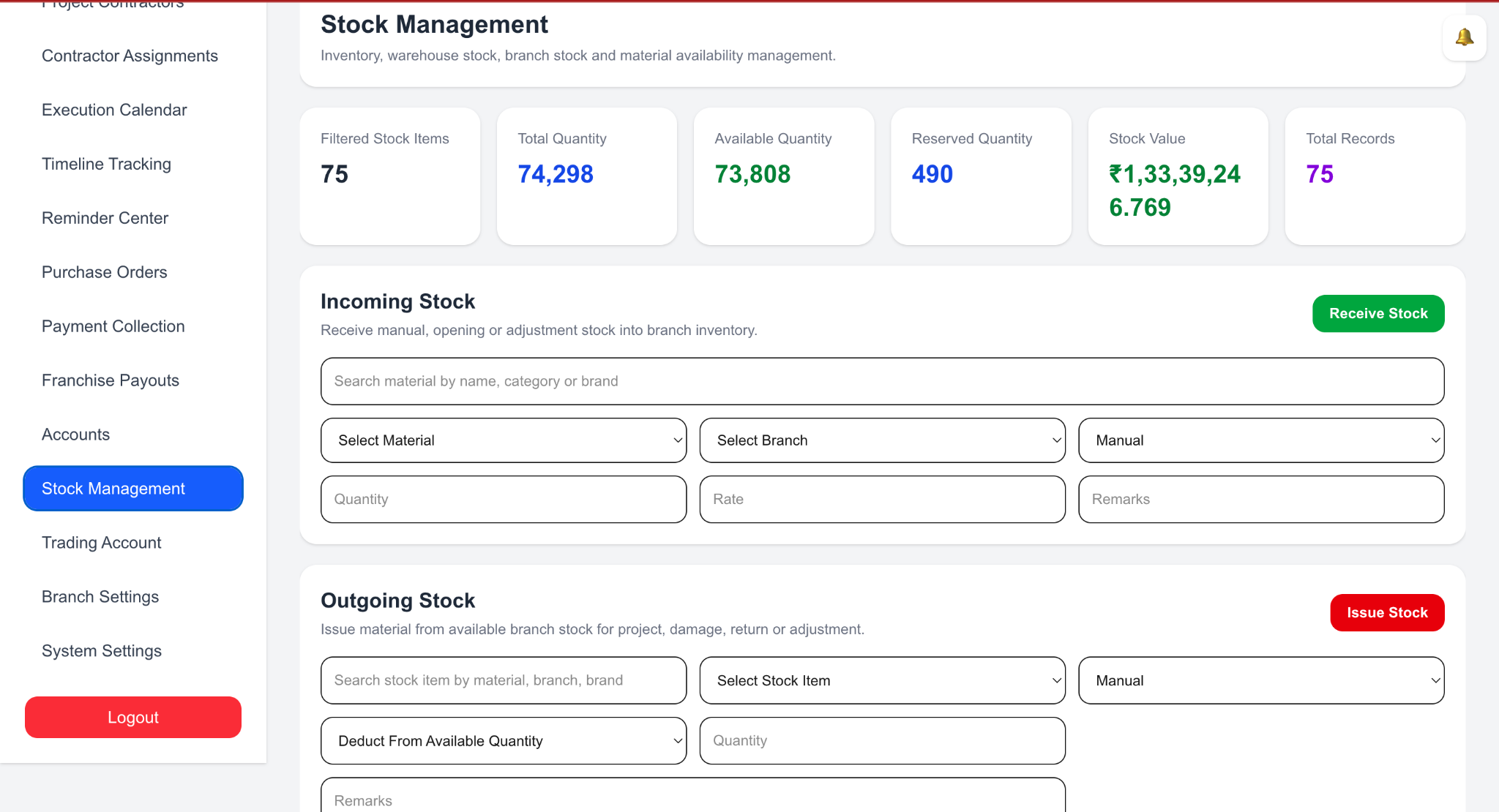The width and height of the screenshot is (1499, 812).
Task: Click Incoming Stock Quantity field
Action: pos(504,500)
